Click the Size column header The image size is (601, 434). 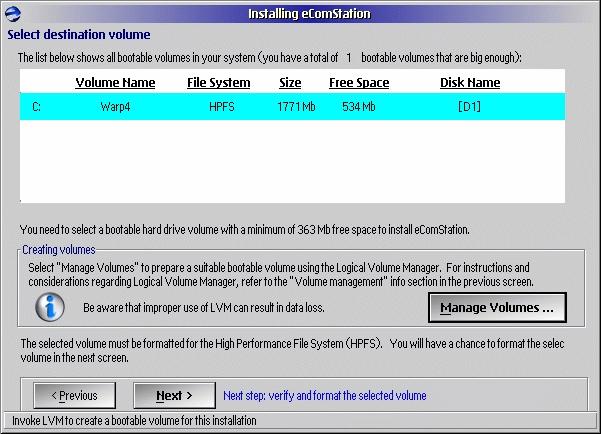point(290,82)
